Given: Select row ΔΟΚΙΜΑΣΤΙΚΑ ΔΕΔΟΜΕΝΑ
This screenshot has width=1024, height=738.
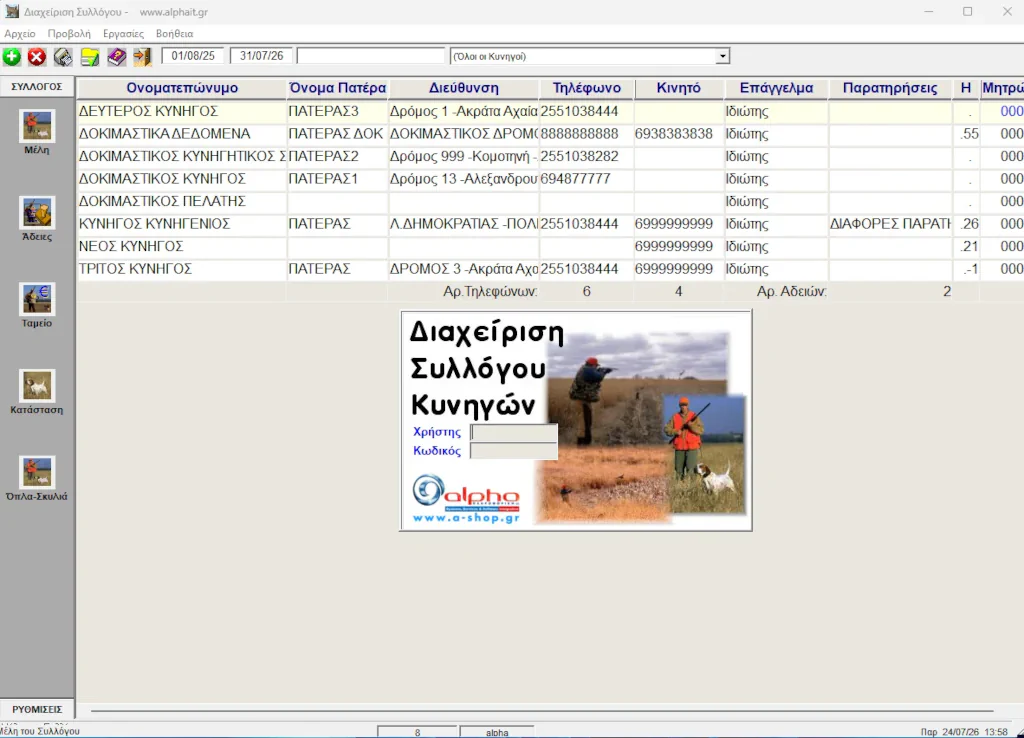Looking at the screenshot, I should click(x=551, y=134).
